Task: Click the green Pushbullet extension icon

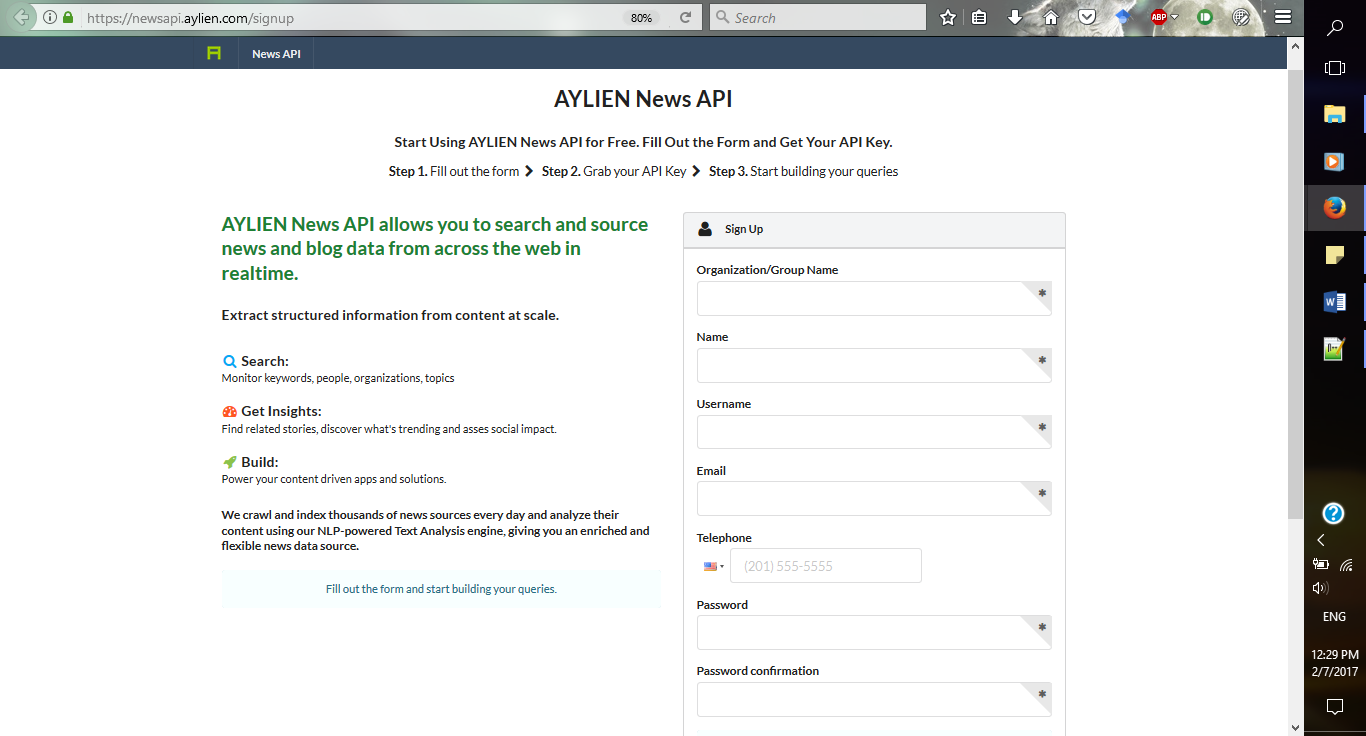Action: pyautogui.click(x=1205, y=17)
